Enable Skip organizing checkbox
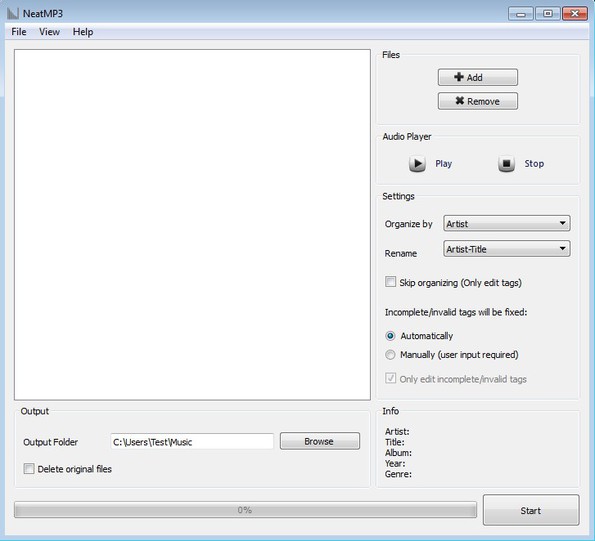 point(390,282)
